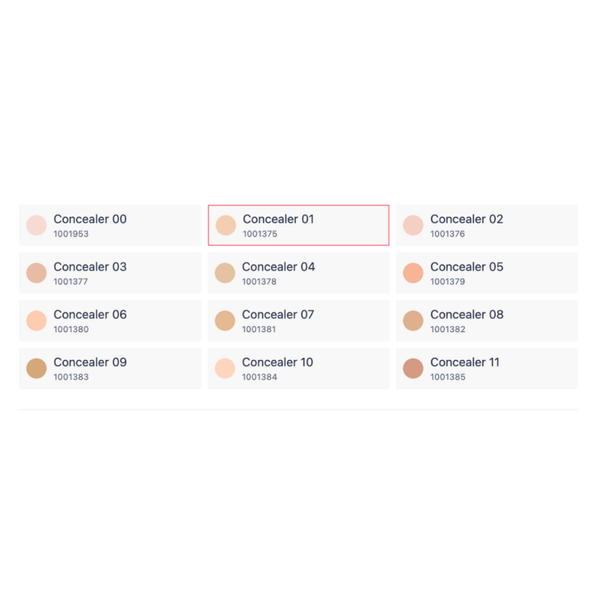Select the "Concealer 08" label text

[x=467, y=315]
